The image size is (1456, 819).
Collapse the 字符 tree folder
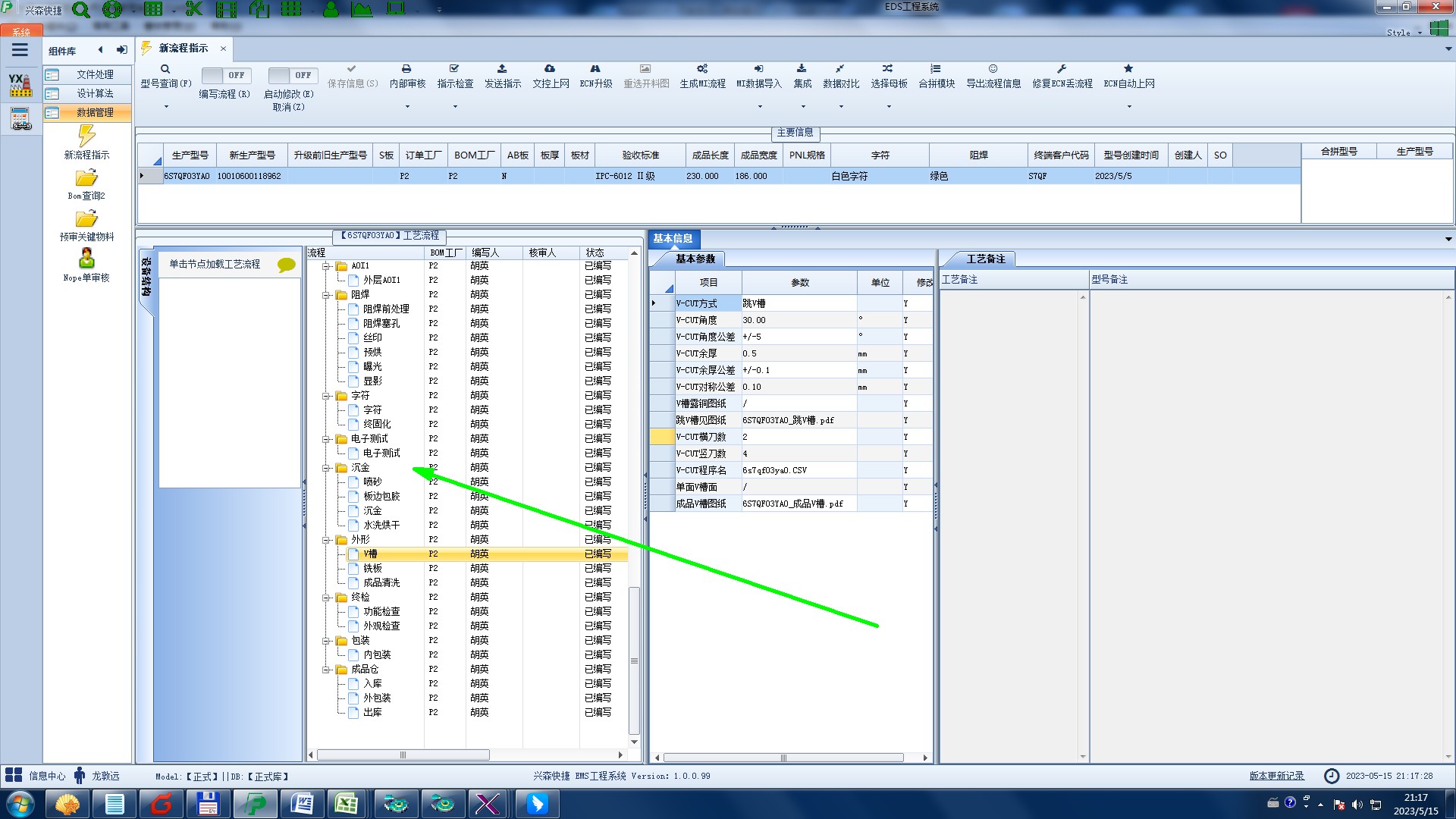(326, 396)
